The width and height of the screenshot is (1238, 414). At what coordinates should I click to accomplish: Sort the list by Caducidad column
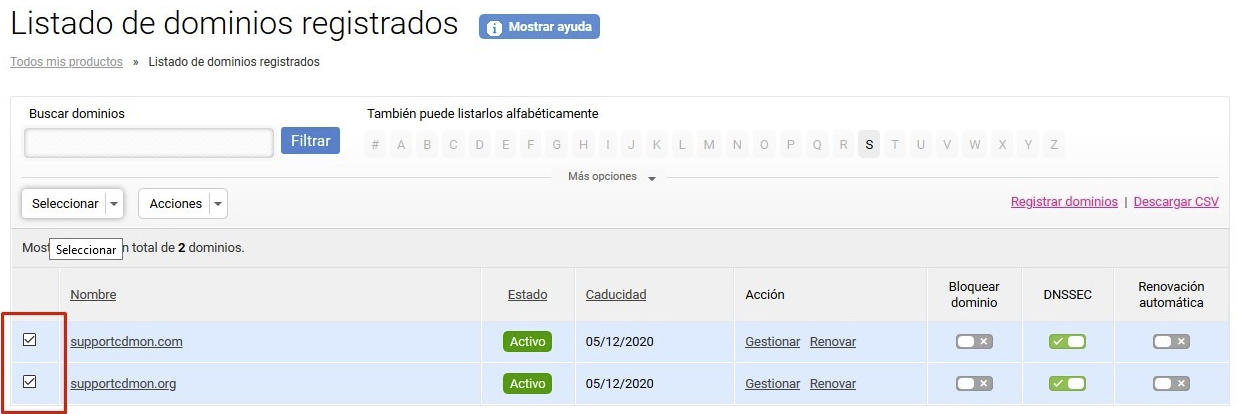click(616, 294)
